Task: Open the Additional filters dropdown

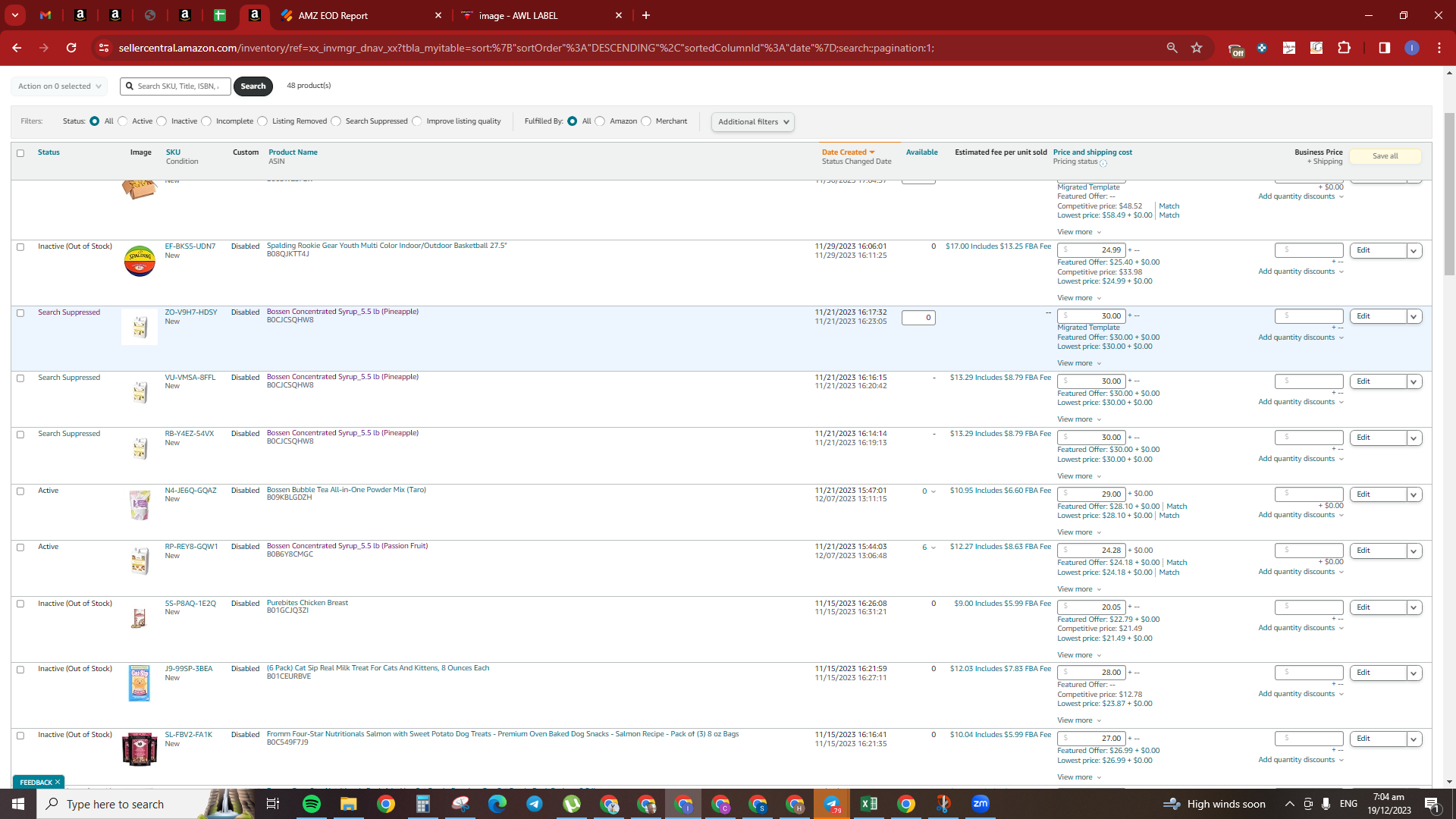Action: coord(752,122)
